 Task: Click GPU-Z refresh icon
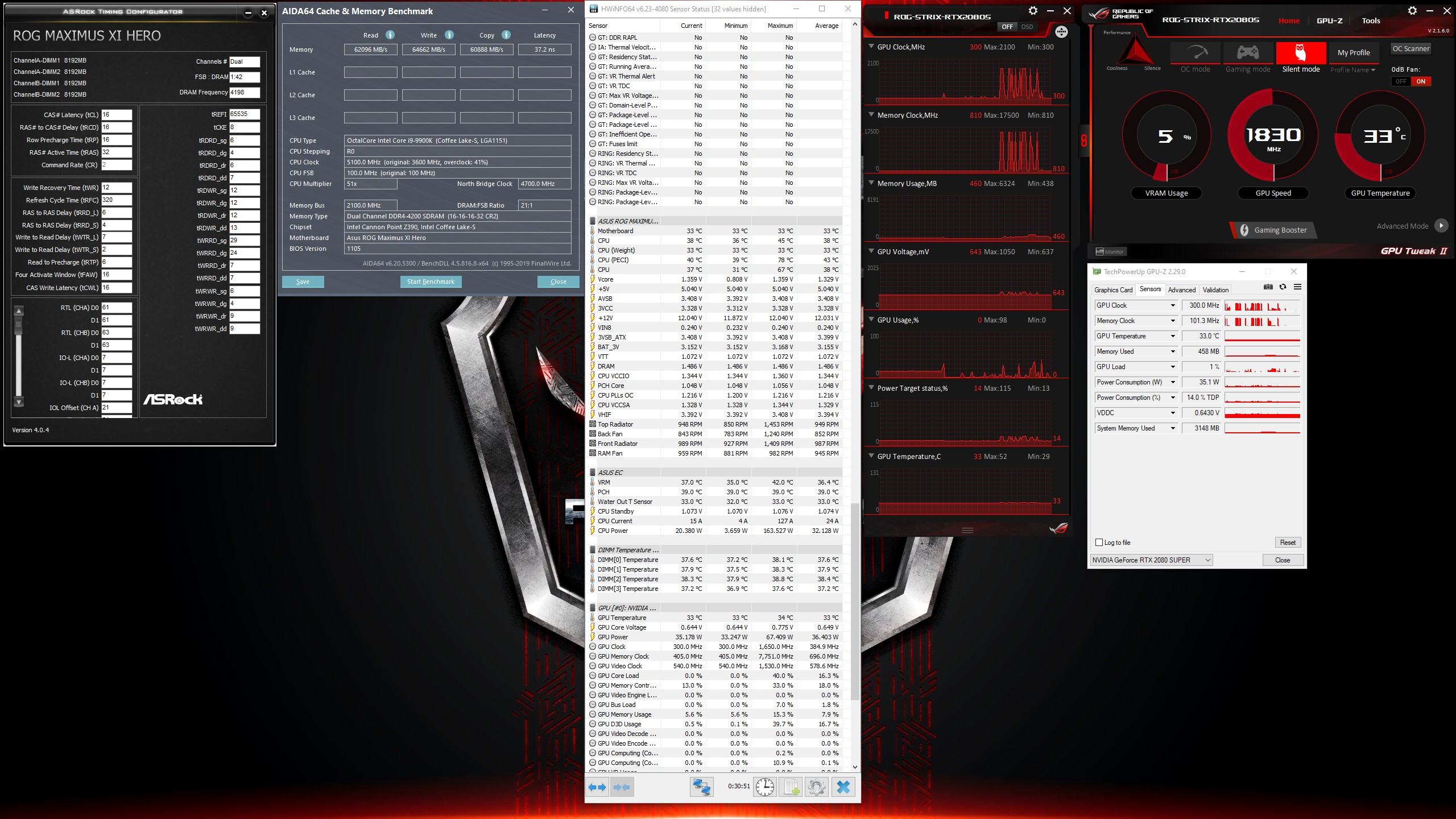tap(1283, 287)
